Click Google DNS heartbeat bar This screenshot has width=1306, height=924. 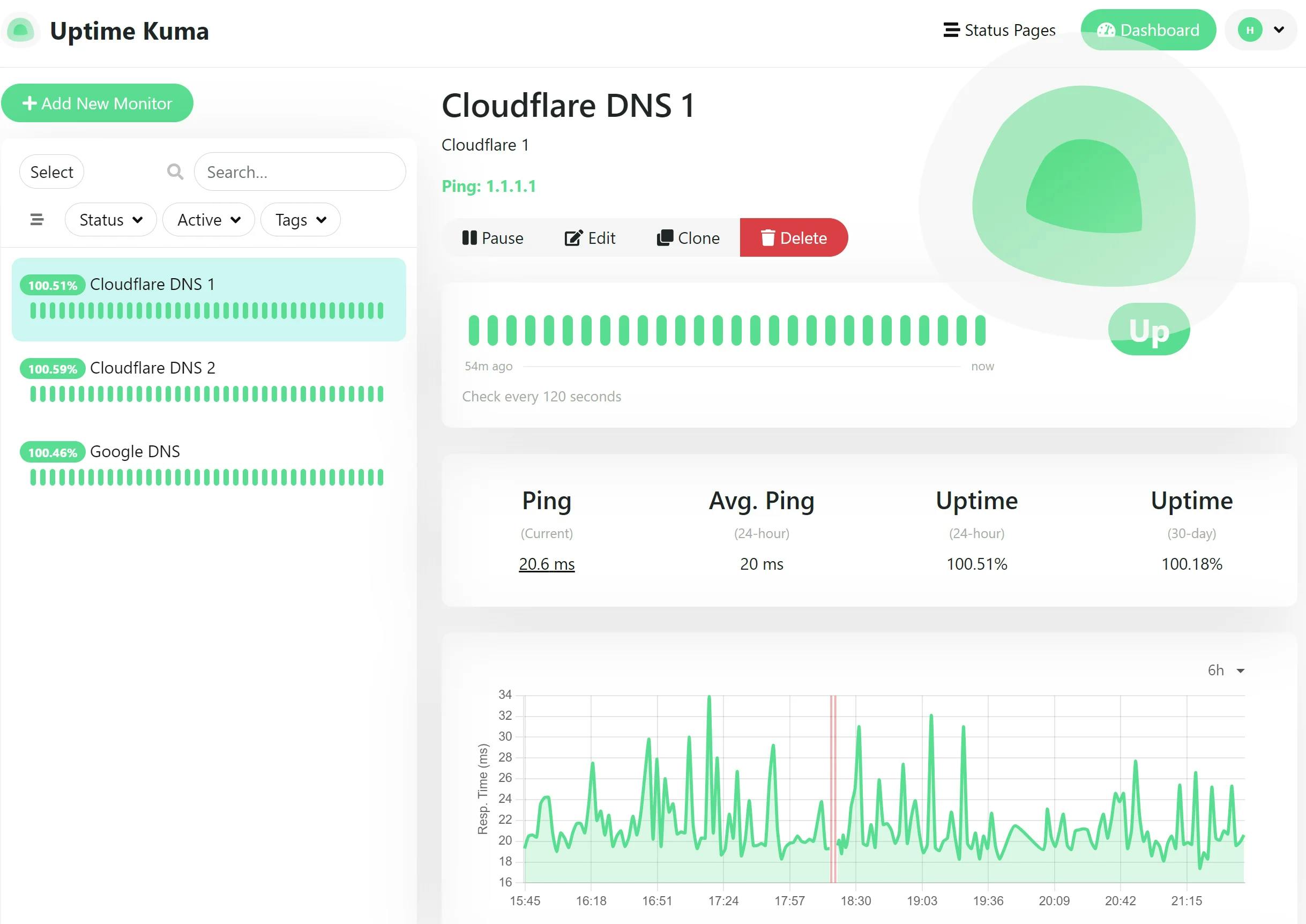pyautogui.click(x=207, y=478)
